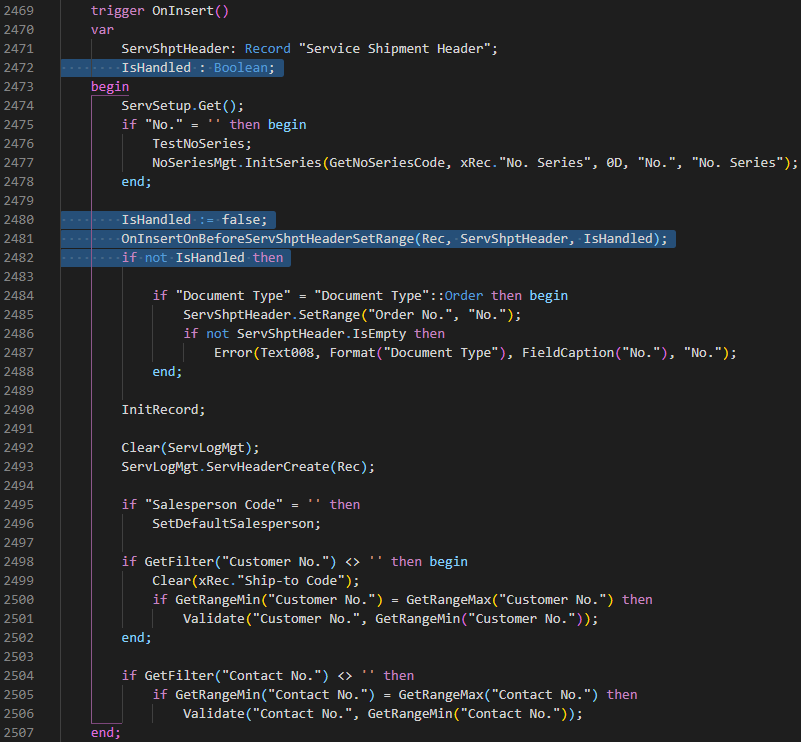Click the final end on line 2507
Viewport: 801px width, 742px height.
(98, 732)
